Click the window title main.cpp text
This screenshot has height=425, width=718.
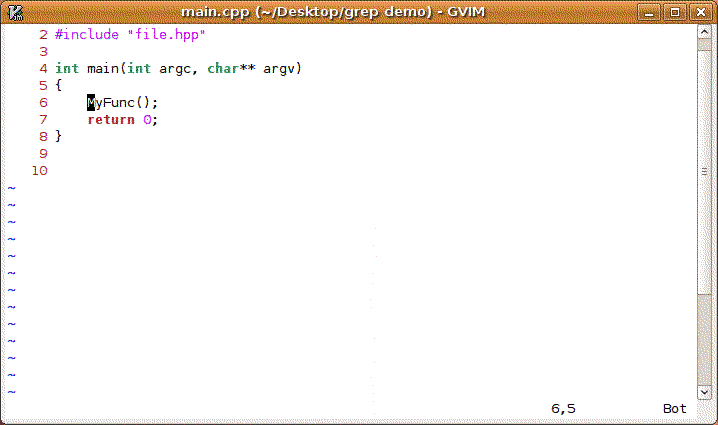click(x=215, y=12)
